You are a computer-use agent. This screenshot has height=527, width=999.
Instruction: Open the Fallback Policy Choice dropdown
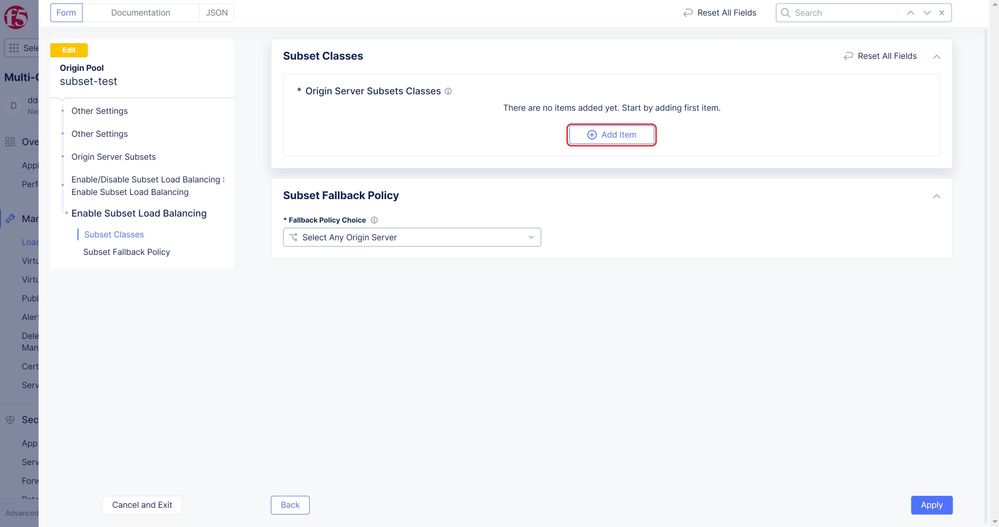(412, 237)
